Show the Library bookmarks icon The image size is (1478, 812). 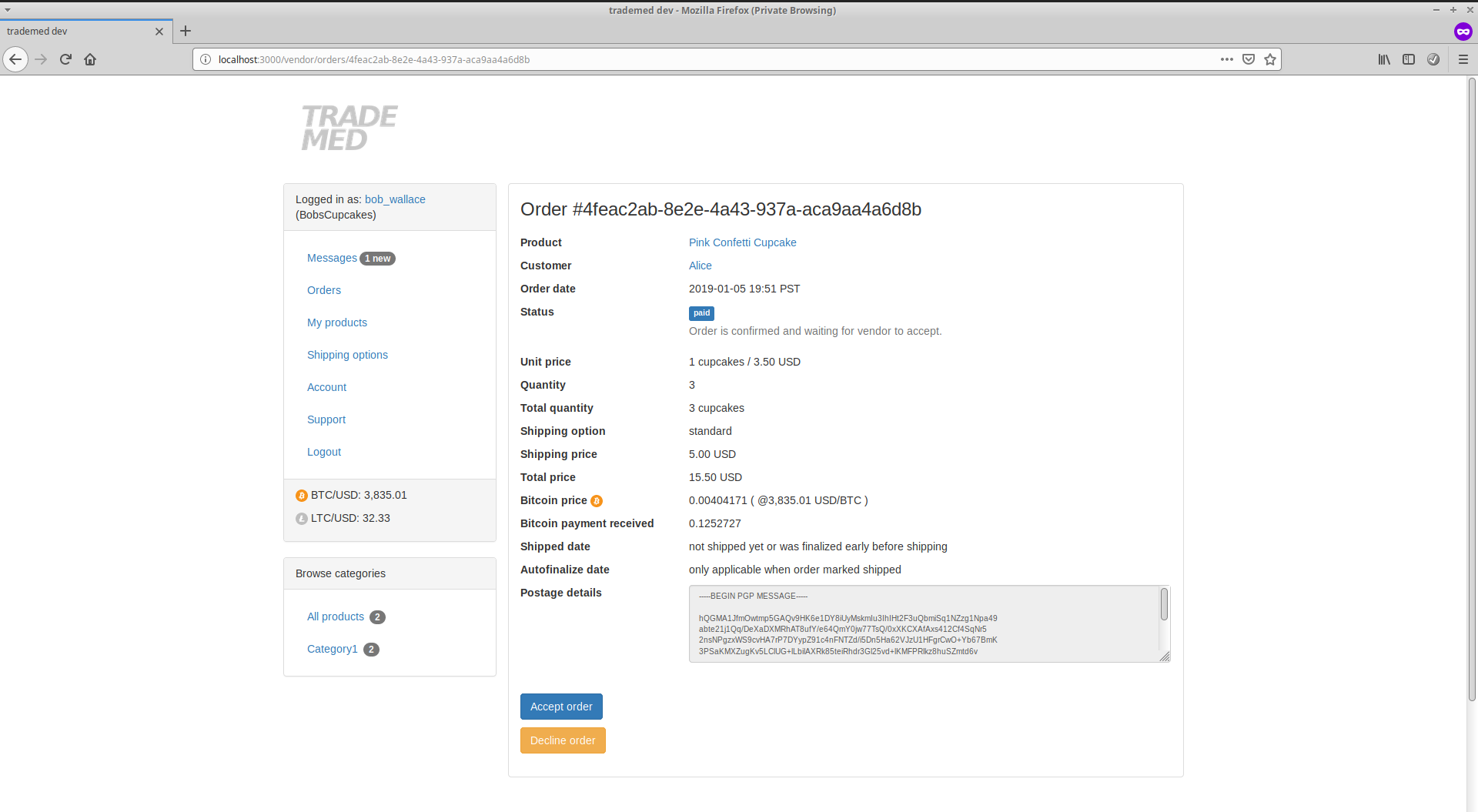tap(1383, 59)
